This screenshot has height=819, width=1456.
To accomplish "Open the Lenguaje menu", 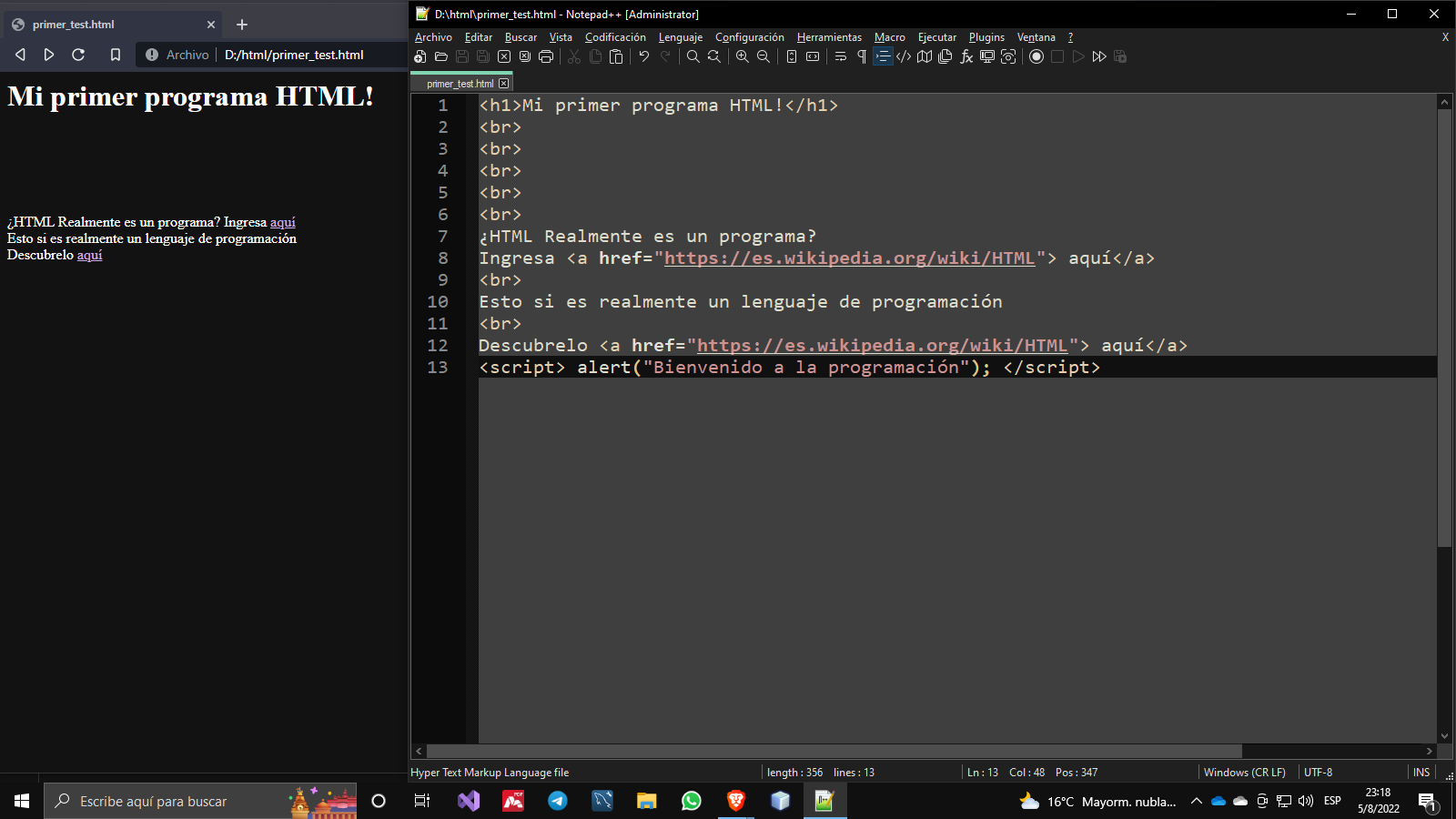I will [x=681, y=37].
